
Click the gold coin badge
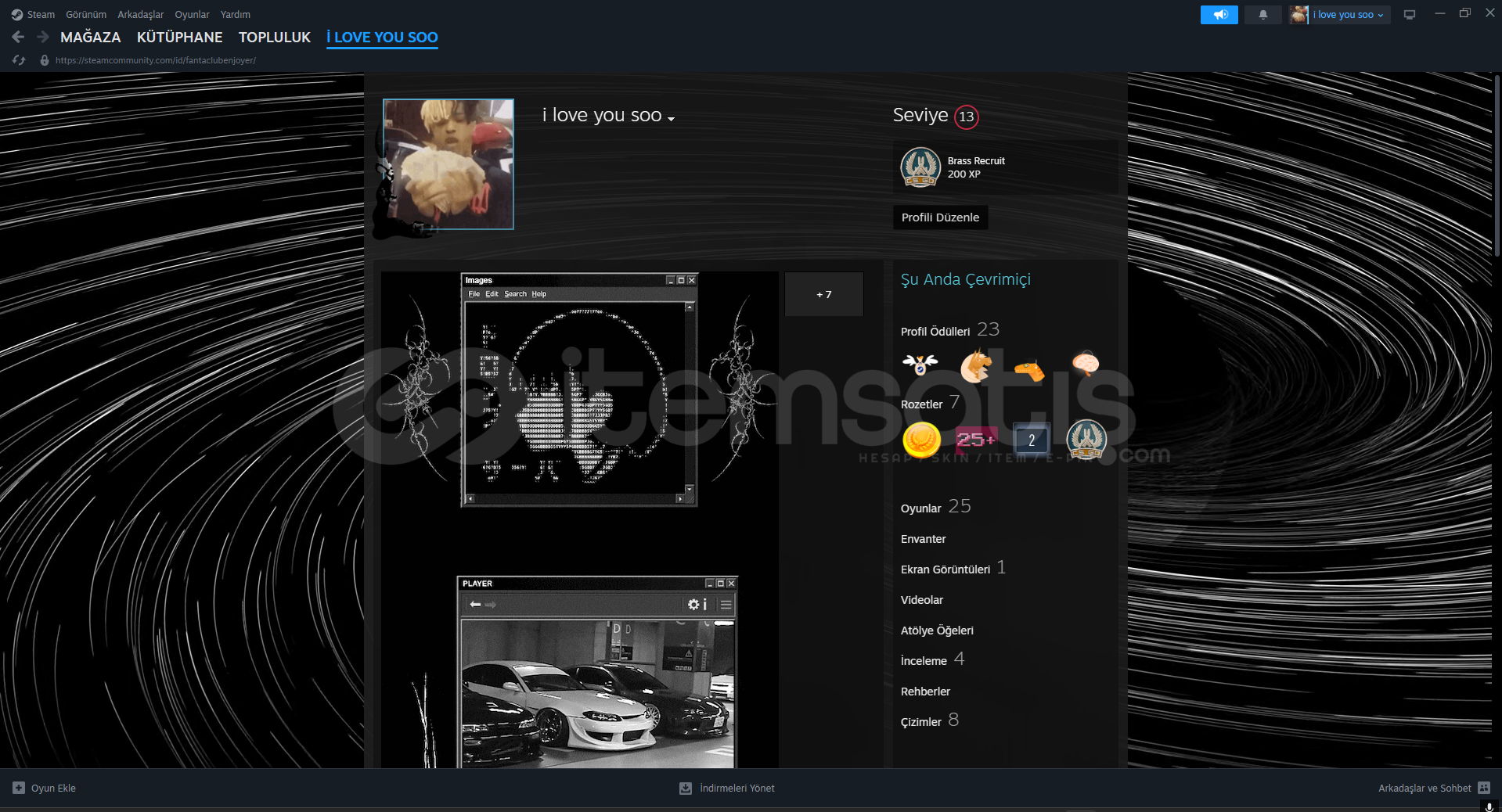tap(921, 440)
